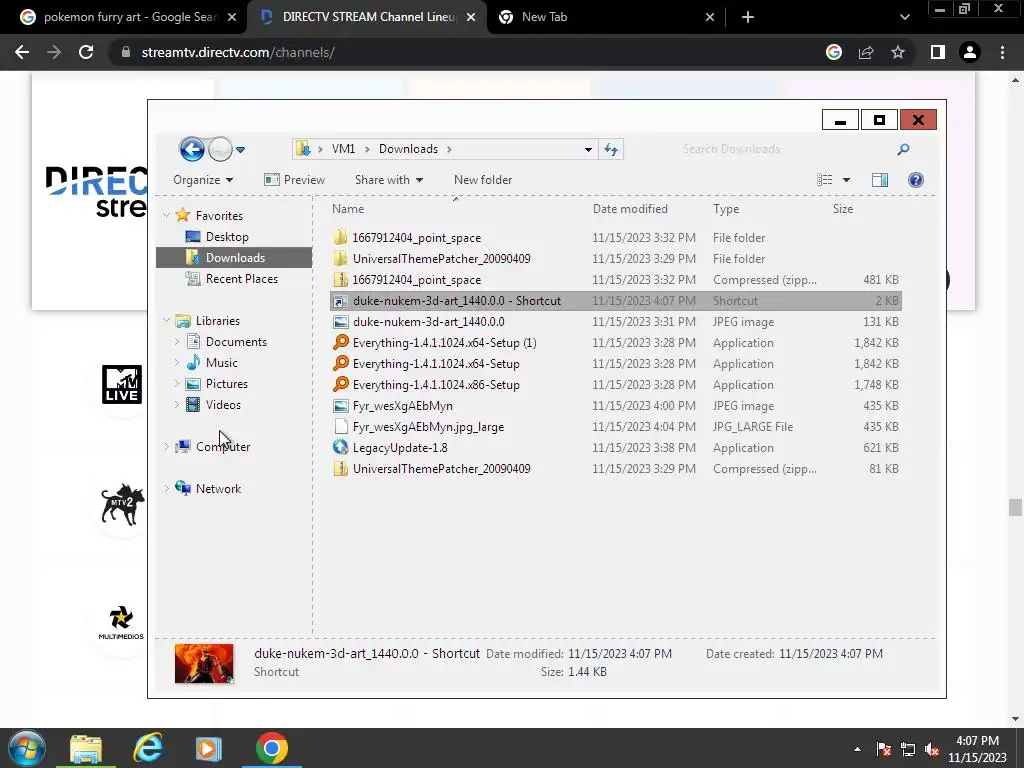This screenshot has height=768, width=1024.
Task: Click Preview in the Explorer toolbar
Action: 295,180
